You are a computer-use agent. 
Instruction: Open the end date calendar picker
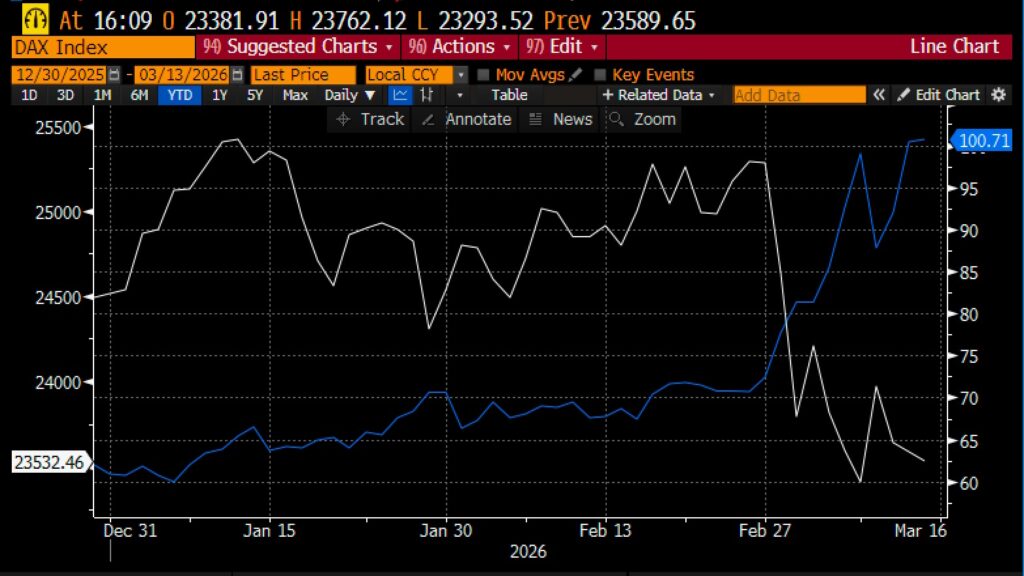point(237,75)
